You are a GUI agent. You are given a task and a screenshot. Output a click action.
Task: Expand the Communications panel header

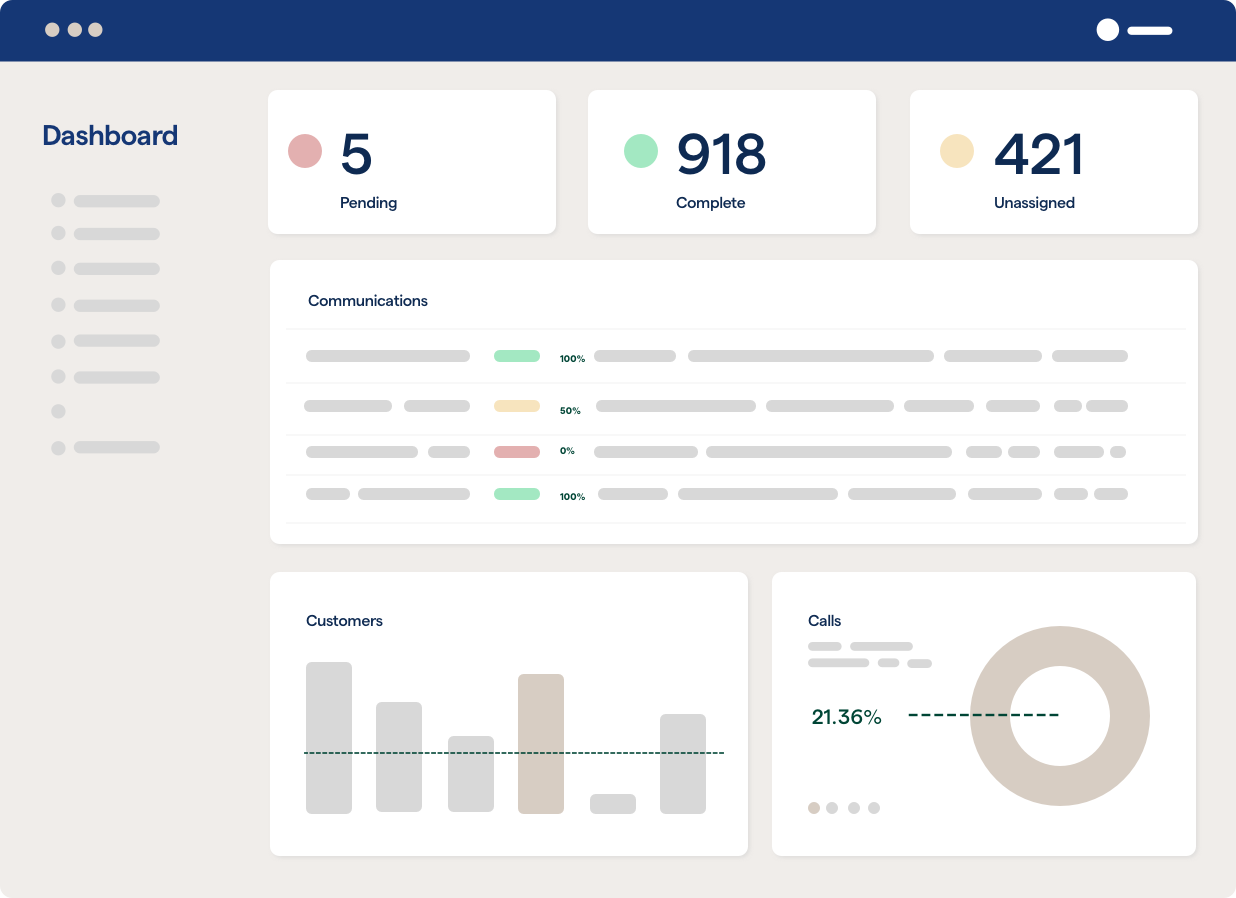point(368,300)
